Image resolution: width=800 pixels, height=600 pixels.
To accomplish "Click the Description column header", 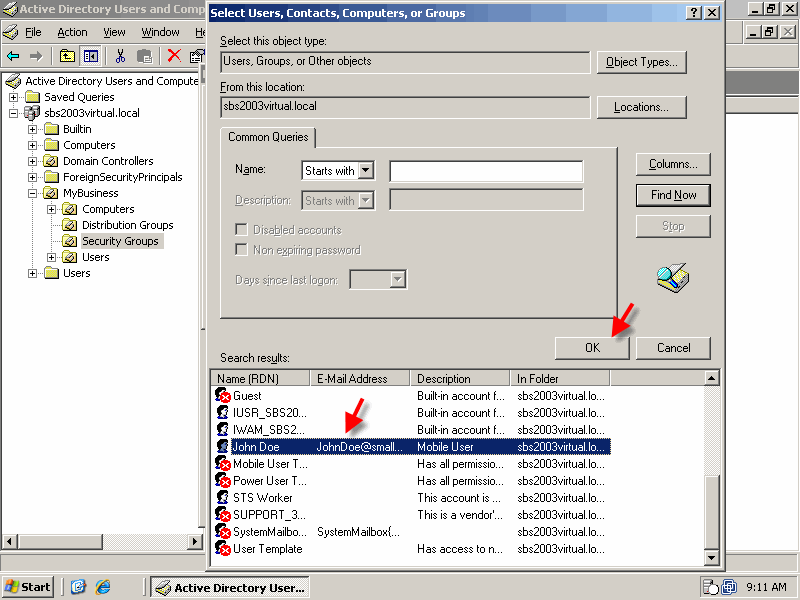I will click(460, 379).
